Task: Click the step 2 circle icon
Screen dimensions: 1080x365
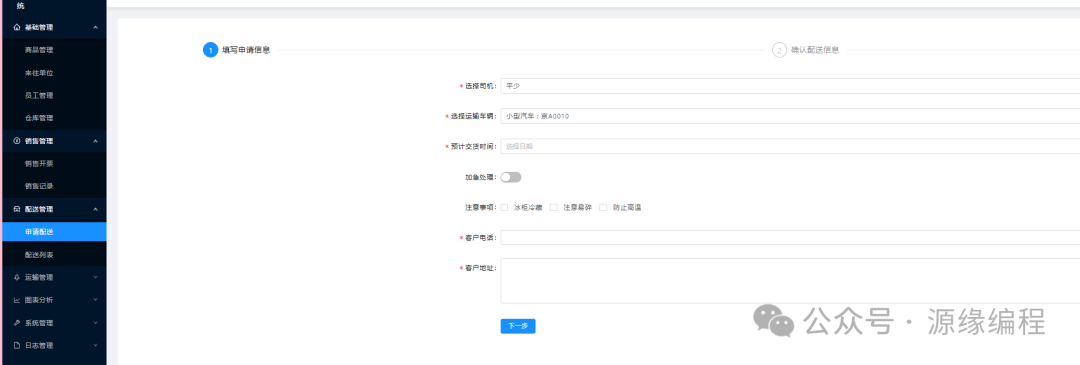Action: point(779,50)
